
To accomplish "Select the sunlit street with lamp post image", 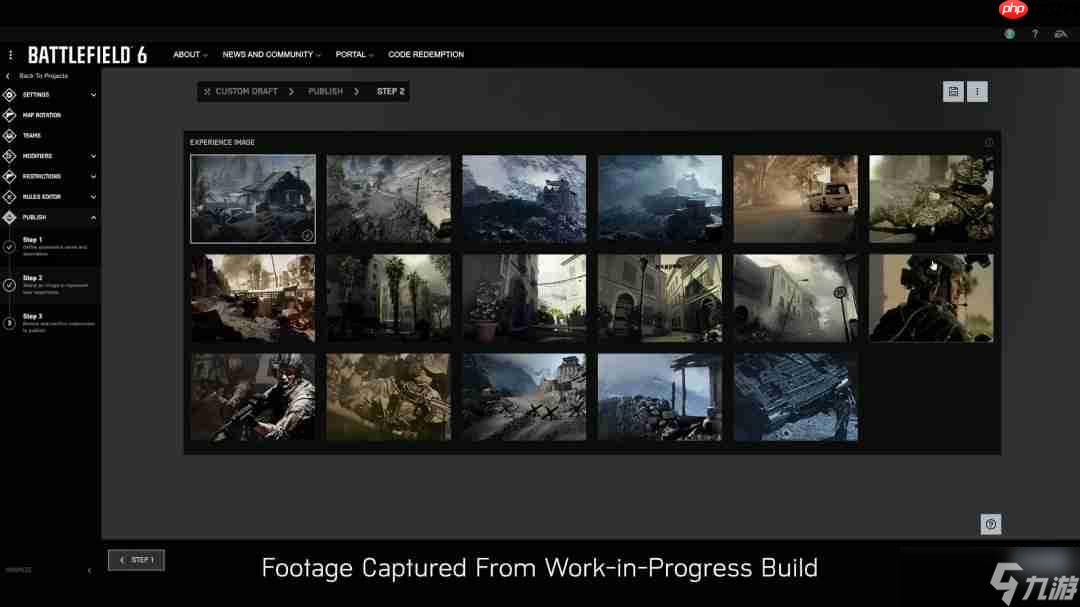I will pos(660,298).
